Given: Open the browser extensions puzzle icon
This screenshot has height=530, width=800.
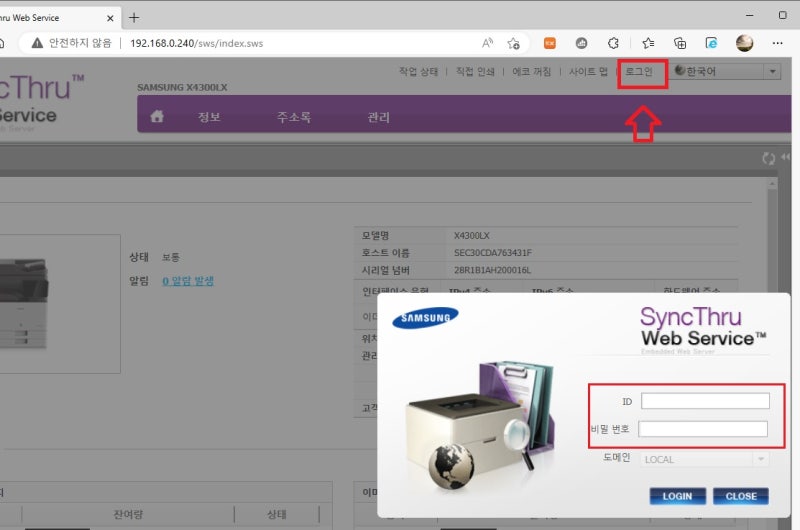Looking at the screenshot, I should pos(613,43).
